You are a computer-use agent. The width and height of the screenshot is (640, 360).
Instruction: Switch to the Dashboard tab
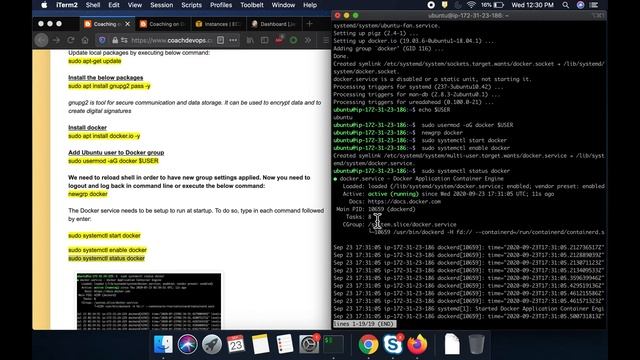[274, 24]
